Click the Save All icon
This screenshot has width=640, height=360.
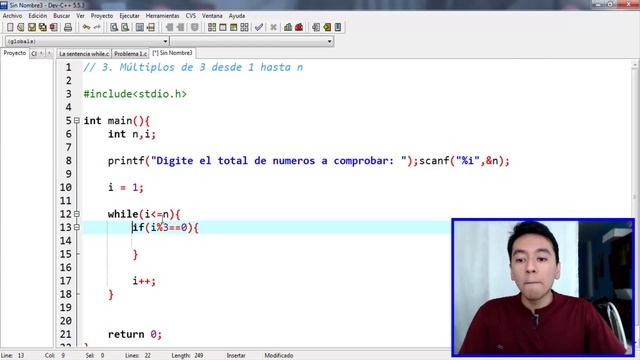(43, 27)
